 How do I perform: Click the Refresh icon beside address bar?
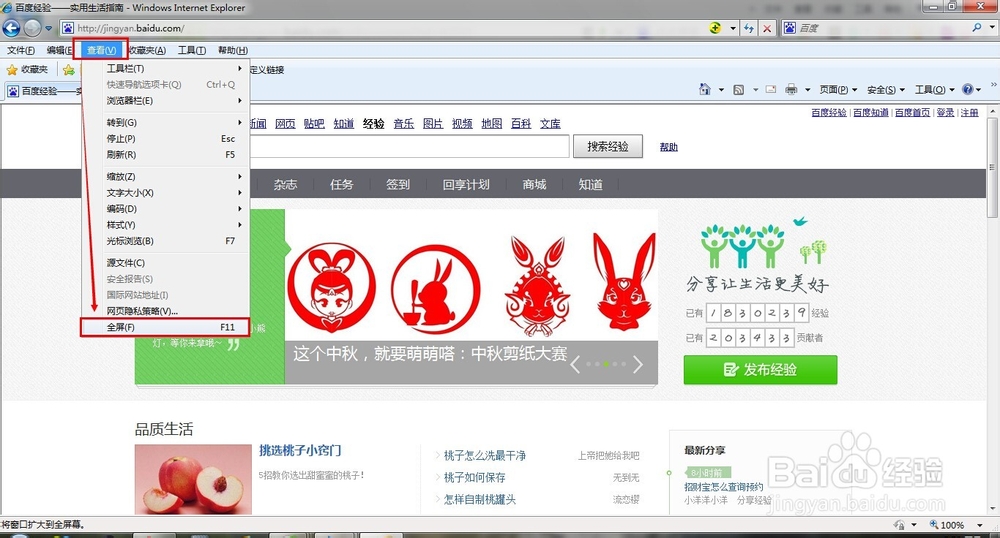click(749, 28)
